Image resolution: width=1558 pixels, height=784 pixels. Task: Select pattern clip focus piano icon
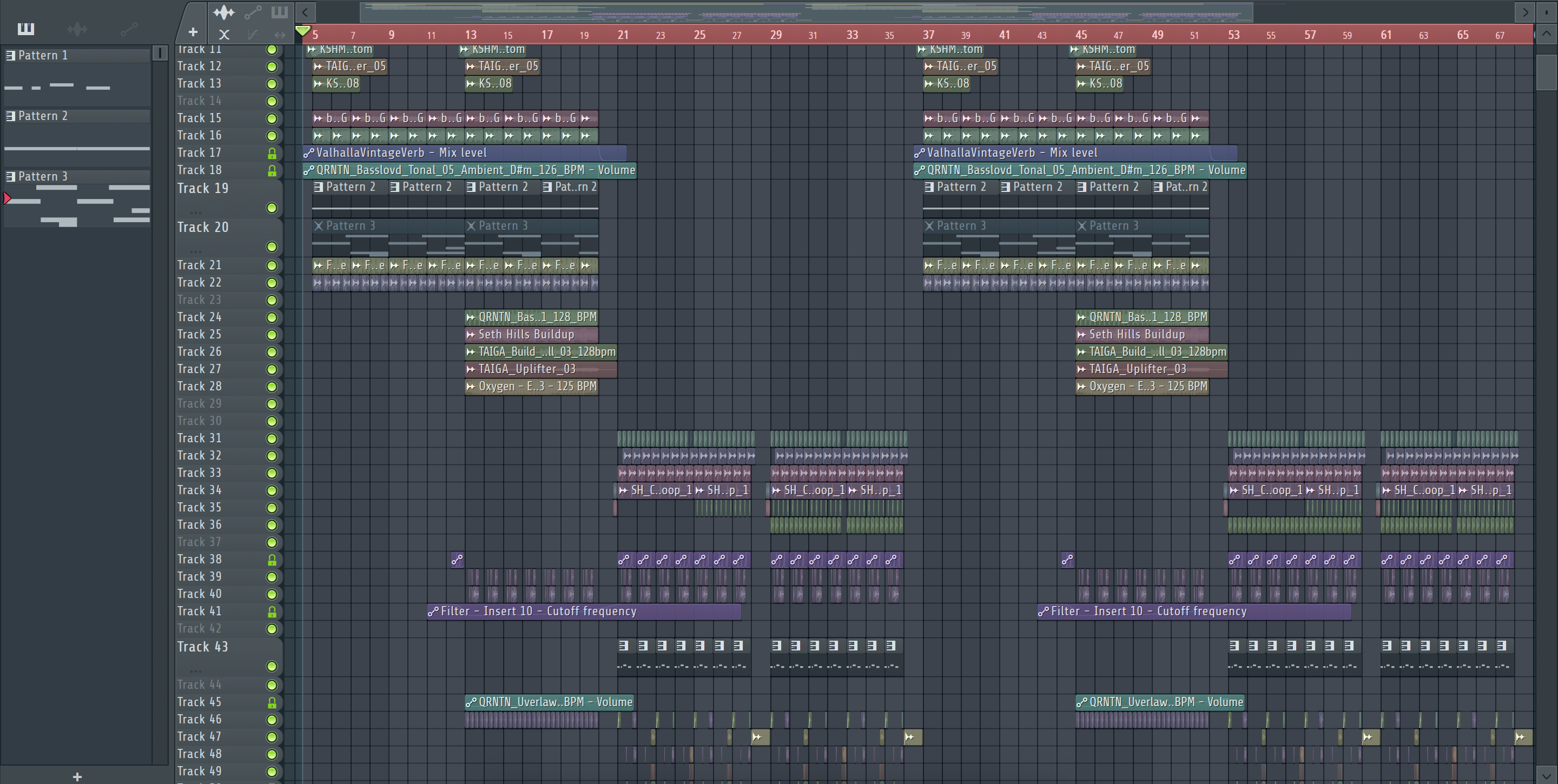280,11
